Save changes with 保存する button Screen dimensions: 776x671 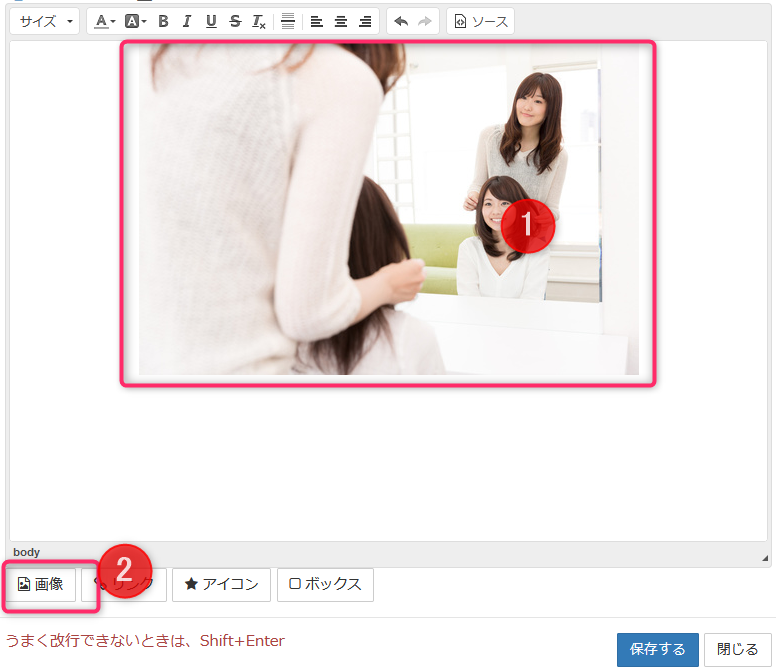657,650
